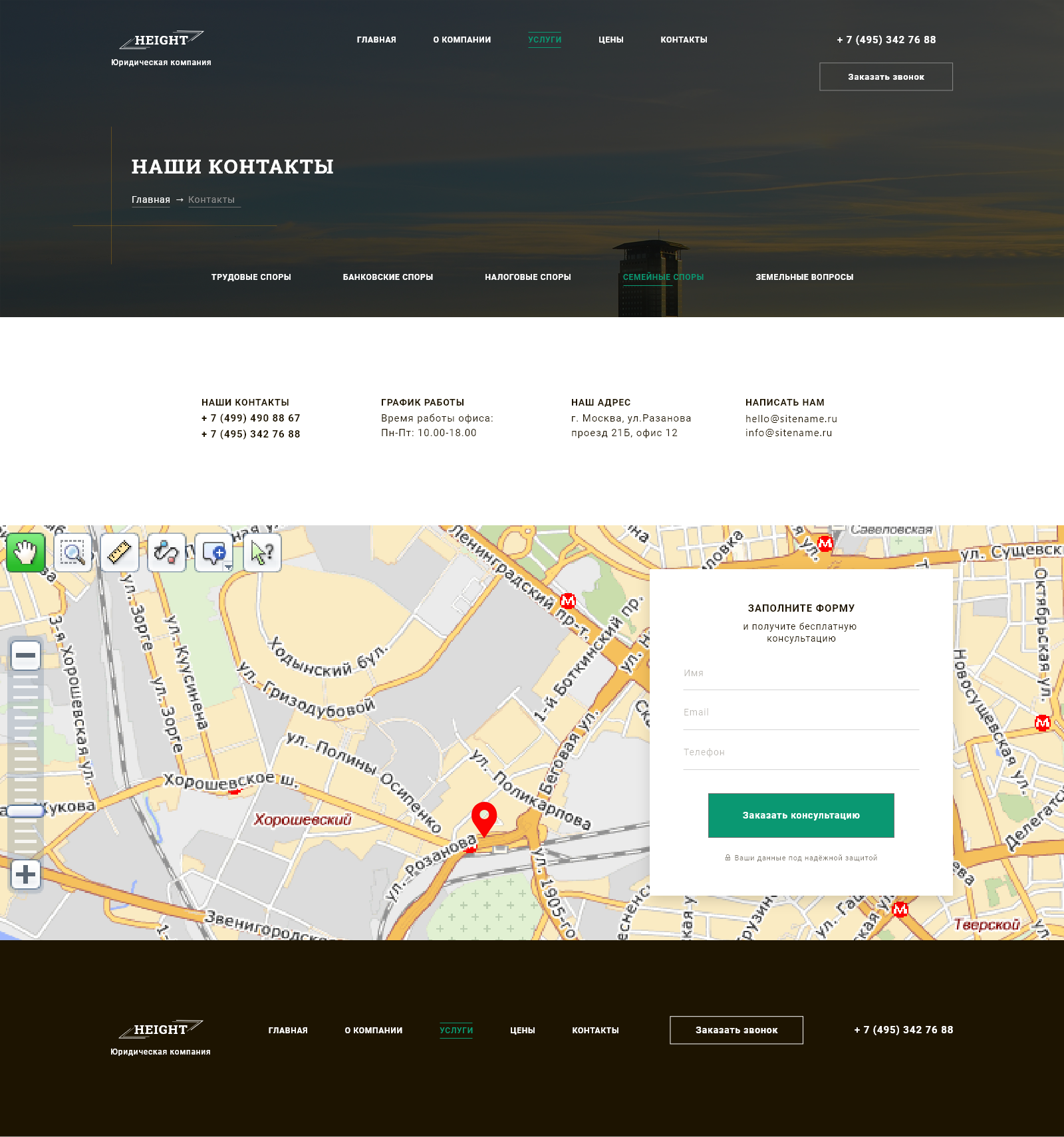Go to СЕМЕЙНЫЕ СПОРЫ section
The height and width of the screenshot is (1137, 1064).
pyautogui.click(x=663, y=277)
